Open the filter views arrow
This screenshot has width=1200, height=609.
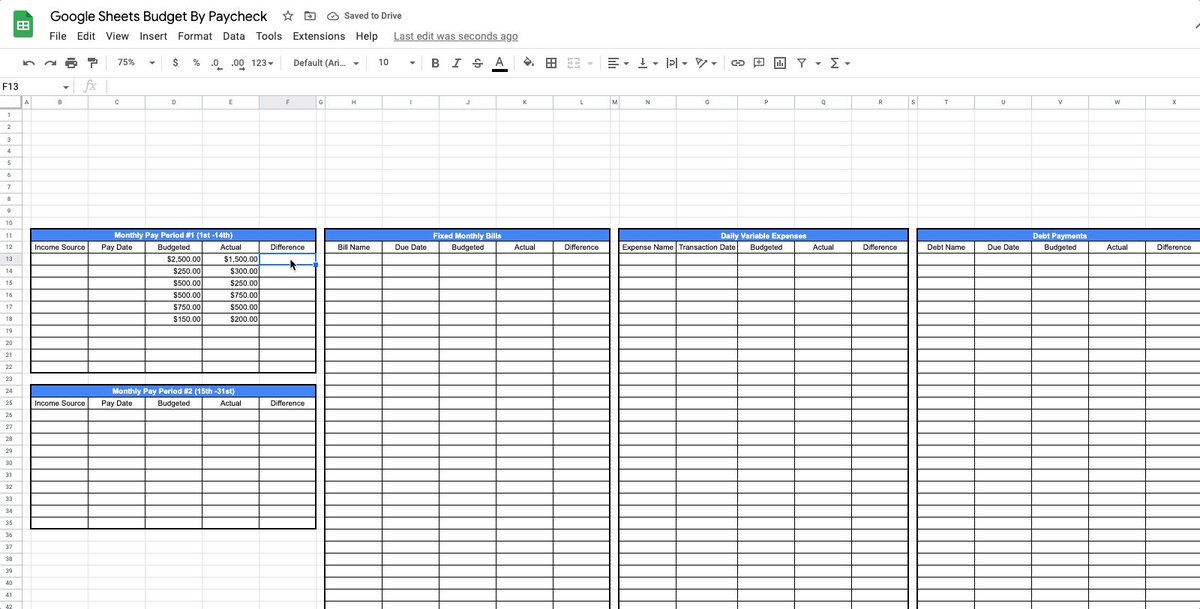(x=818, y=63)
